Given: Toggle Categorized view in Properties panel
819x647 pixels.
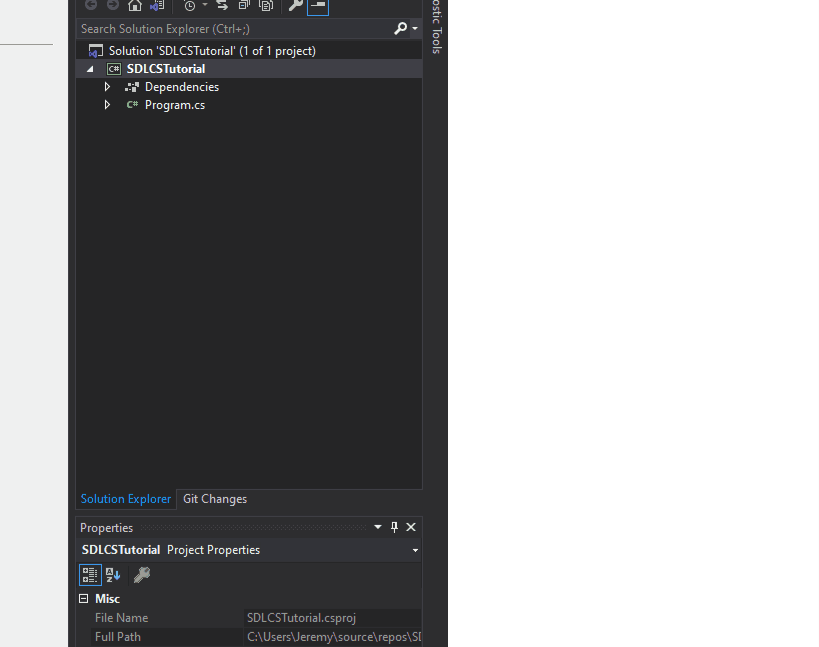Looking at the screenshot, I should tap(90, 575).
